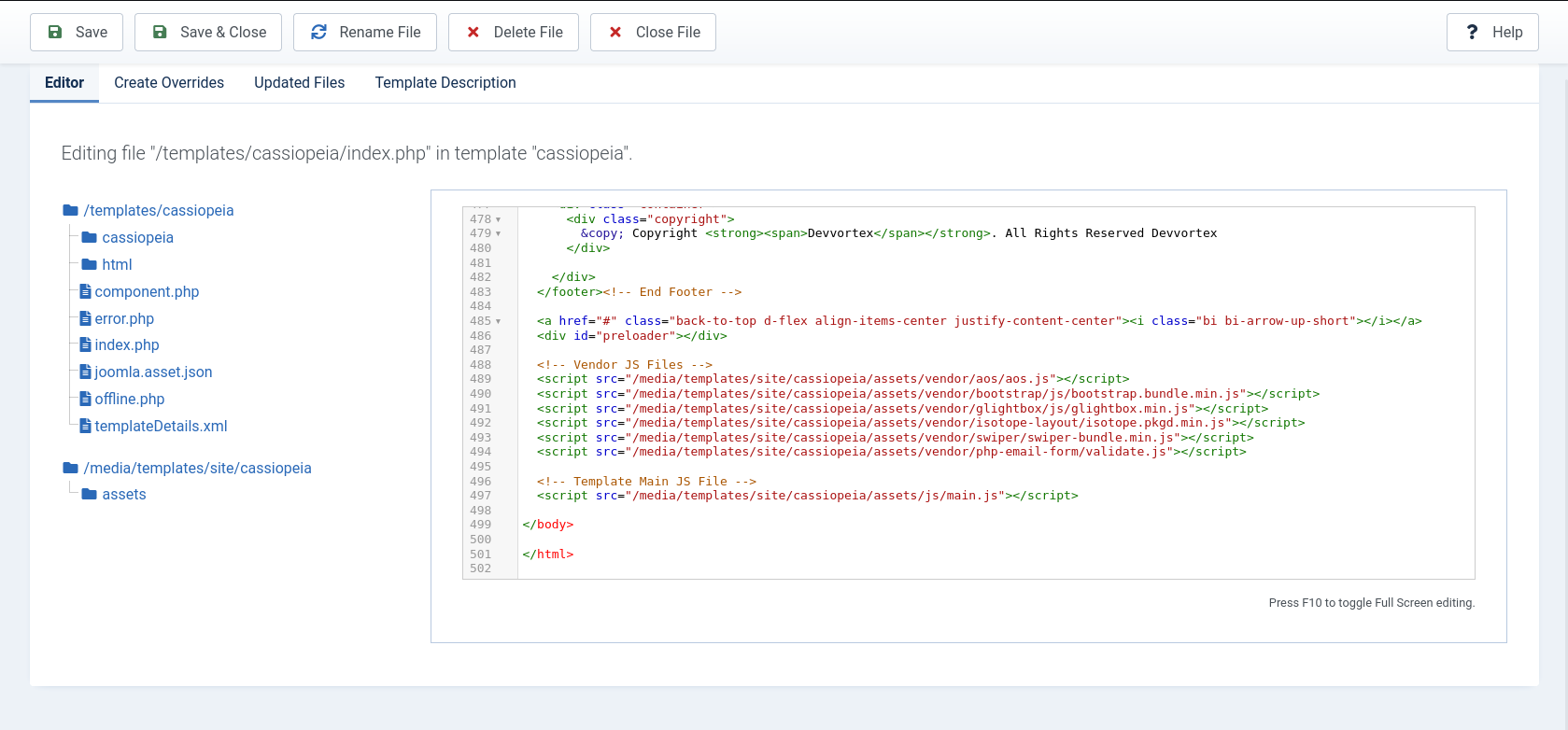Viewport: 1568px width, 730px height.
Task: Switch to the Create Overrides tab
Action: pos(169,83)
